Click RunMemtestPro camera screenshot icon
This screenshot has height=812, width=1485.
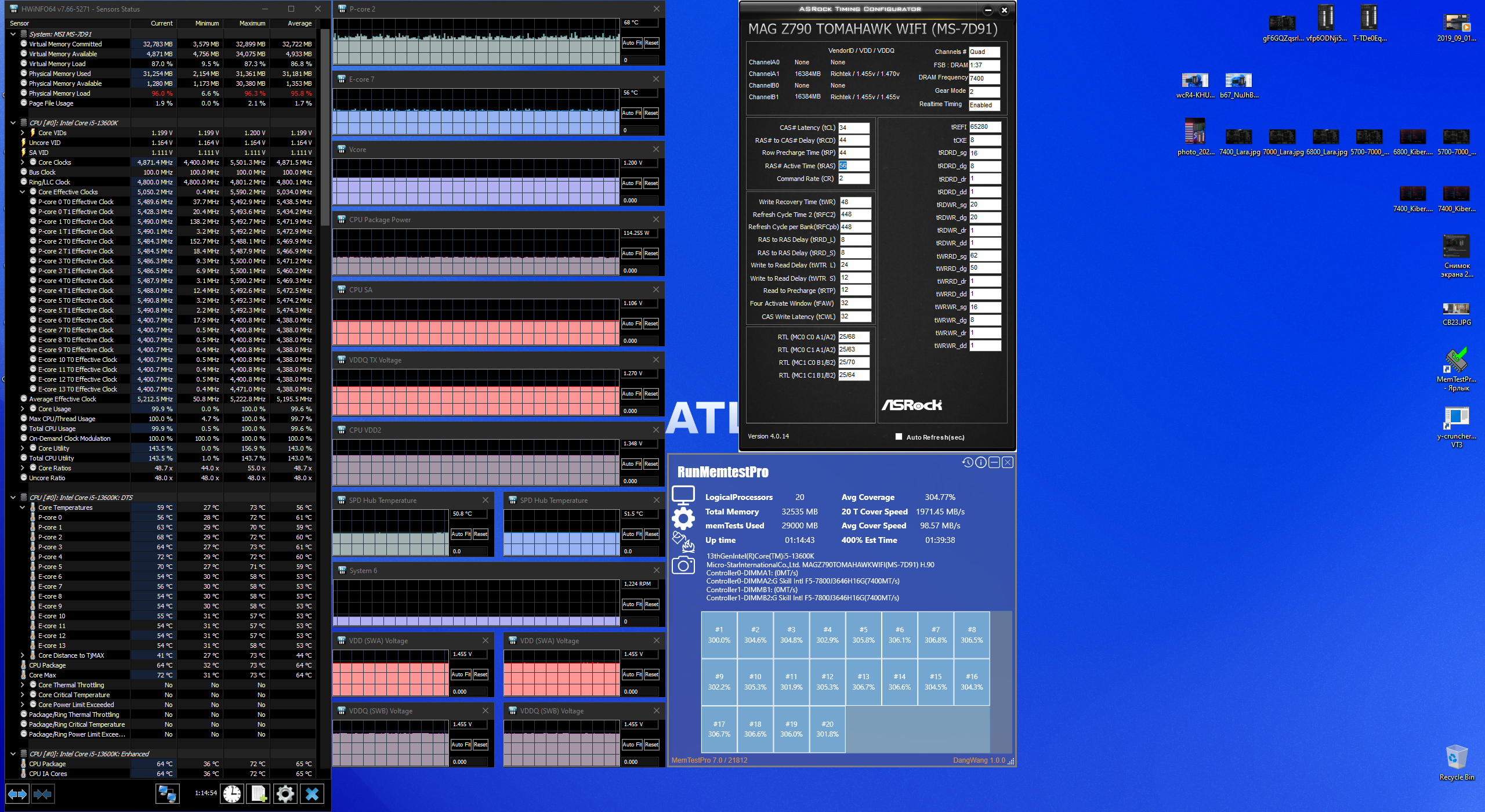683,565
